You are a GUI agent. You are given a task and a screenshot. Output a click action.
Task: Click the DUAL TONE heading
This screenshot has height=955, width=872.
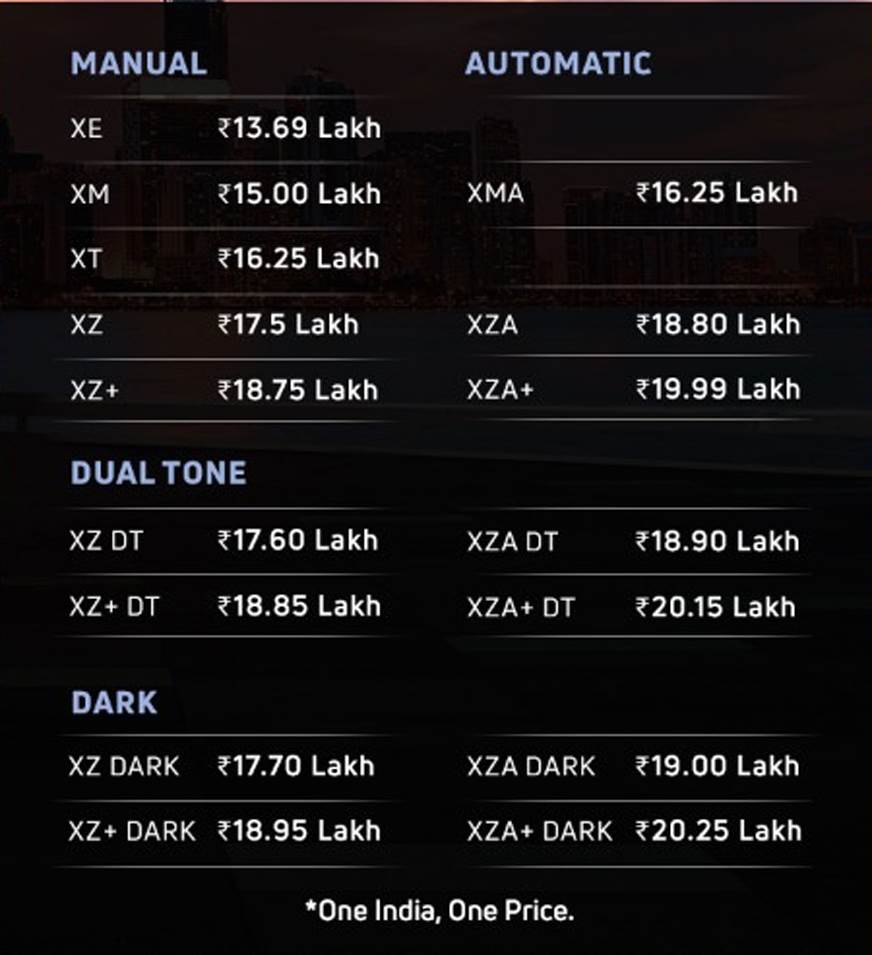pos(159,473)
